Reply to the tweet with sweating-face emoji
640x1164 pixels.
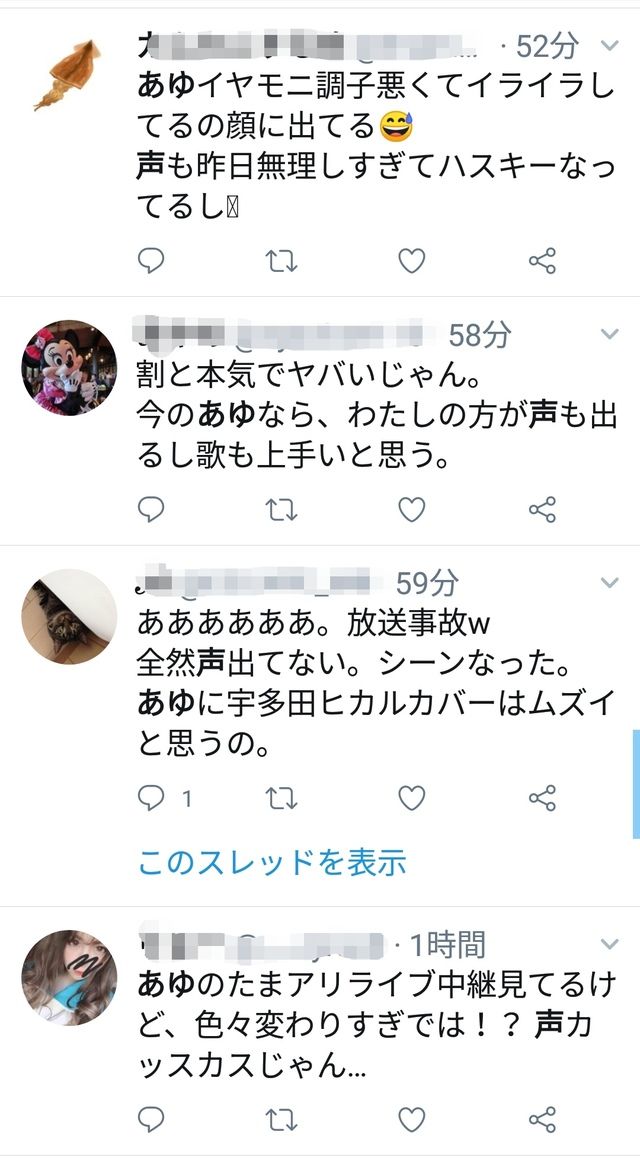[151, 261]
